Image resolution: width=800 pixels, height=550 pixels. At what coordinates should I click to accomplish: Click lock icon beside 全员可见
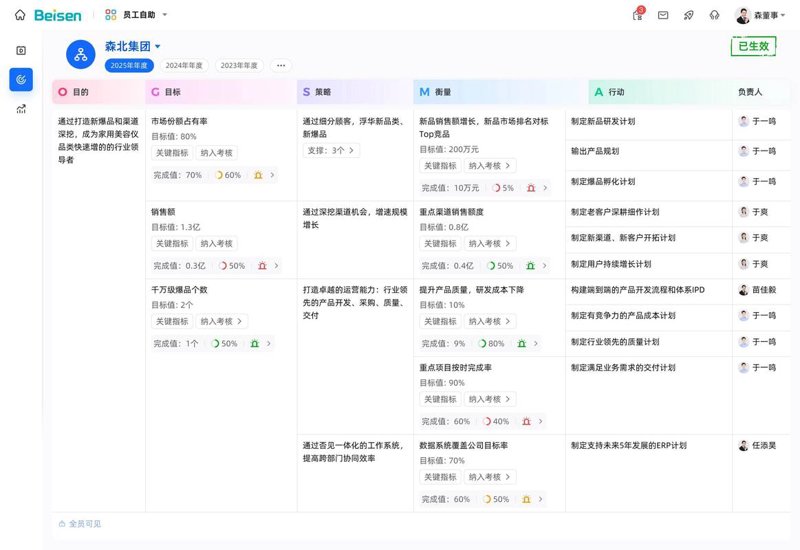pyautogui.click(x=62, y=524)
